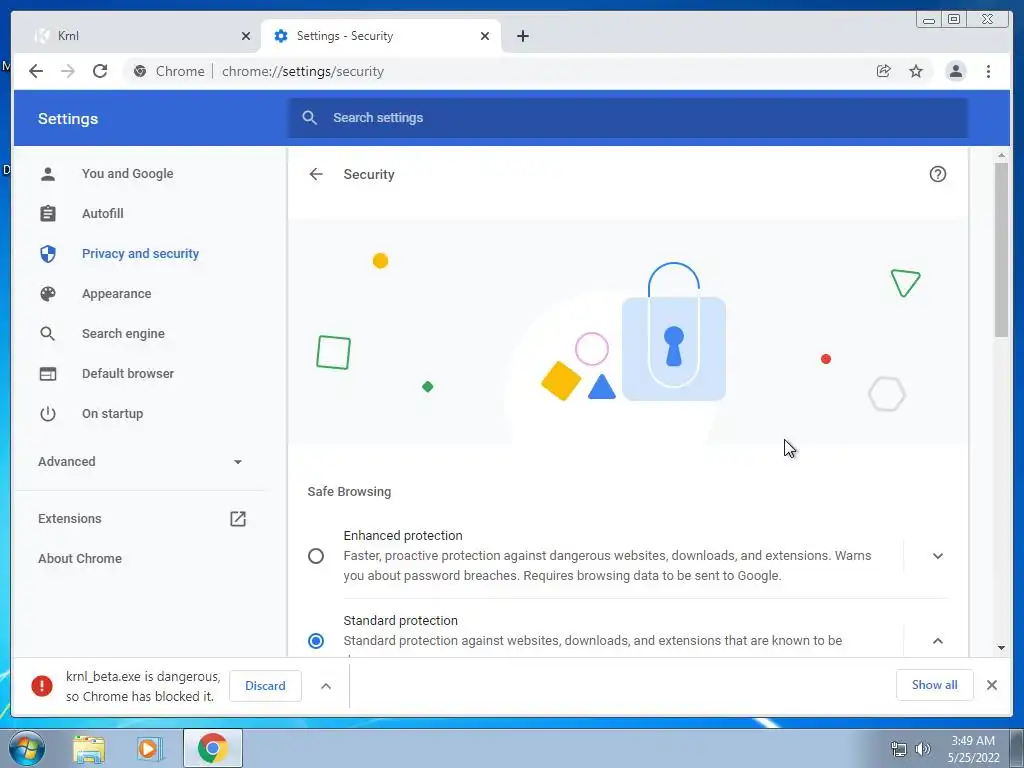Click the On startup power icon
This screenshot has width=1024, height=768.
click(x=48, y=413)
